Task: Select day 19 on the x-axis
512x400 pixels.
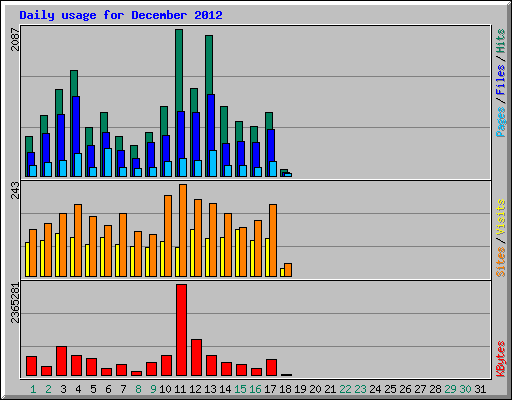Action: tap(300, 389)
